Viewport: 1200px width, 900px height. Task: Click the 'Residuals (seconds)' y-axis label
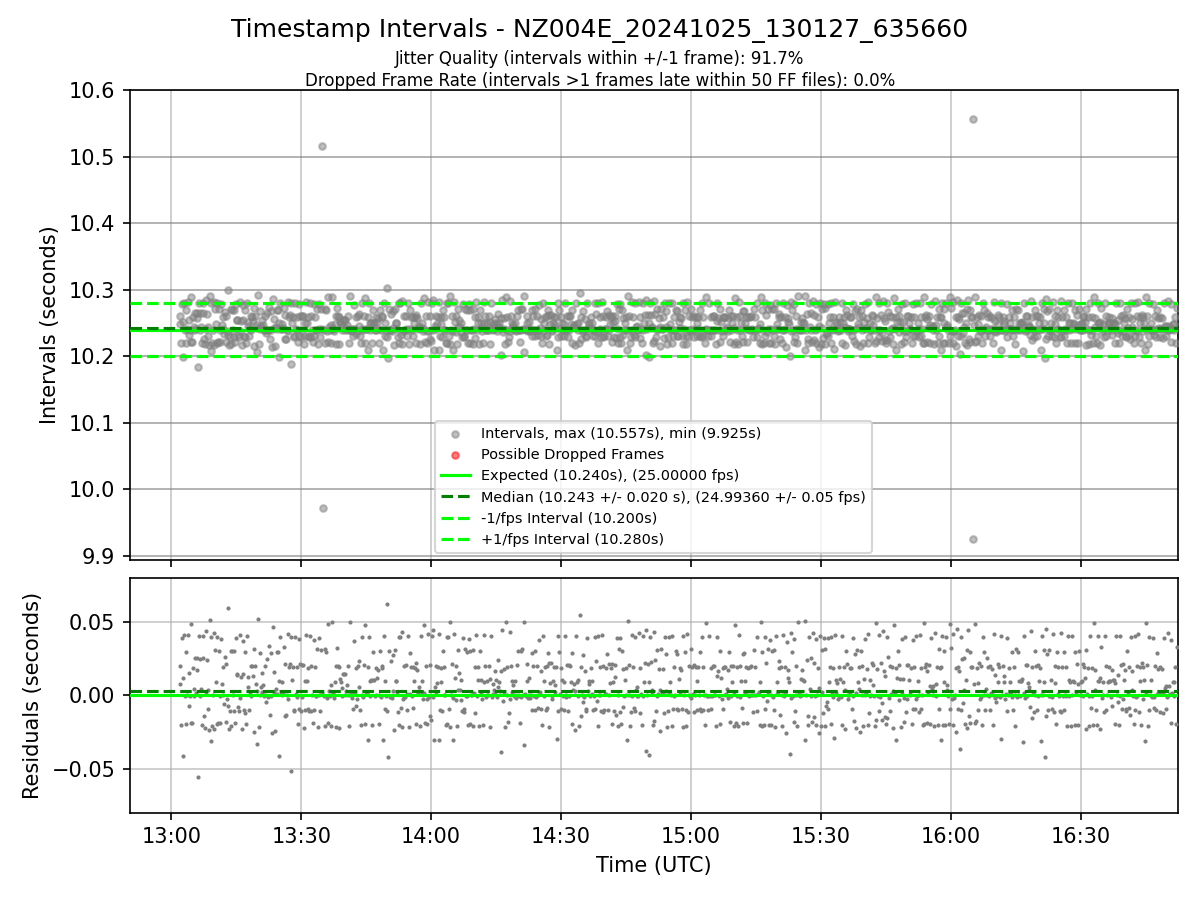tap(31, 696)
